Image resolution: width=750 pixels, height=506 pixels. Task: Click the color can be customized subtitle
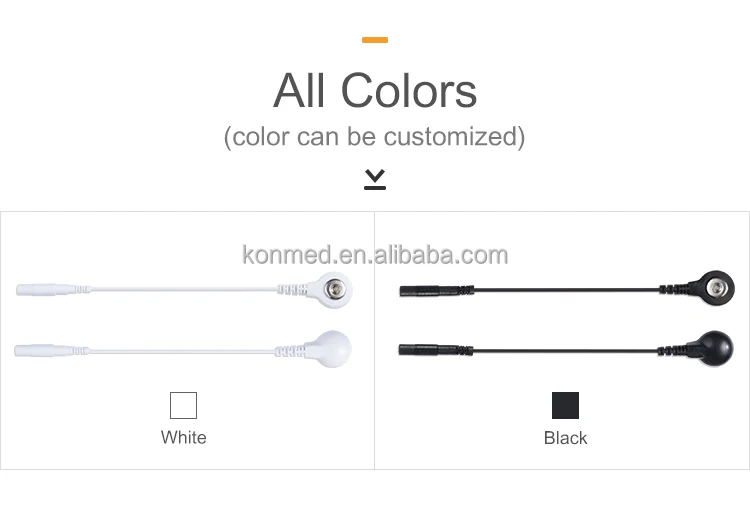[375, 136]
